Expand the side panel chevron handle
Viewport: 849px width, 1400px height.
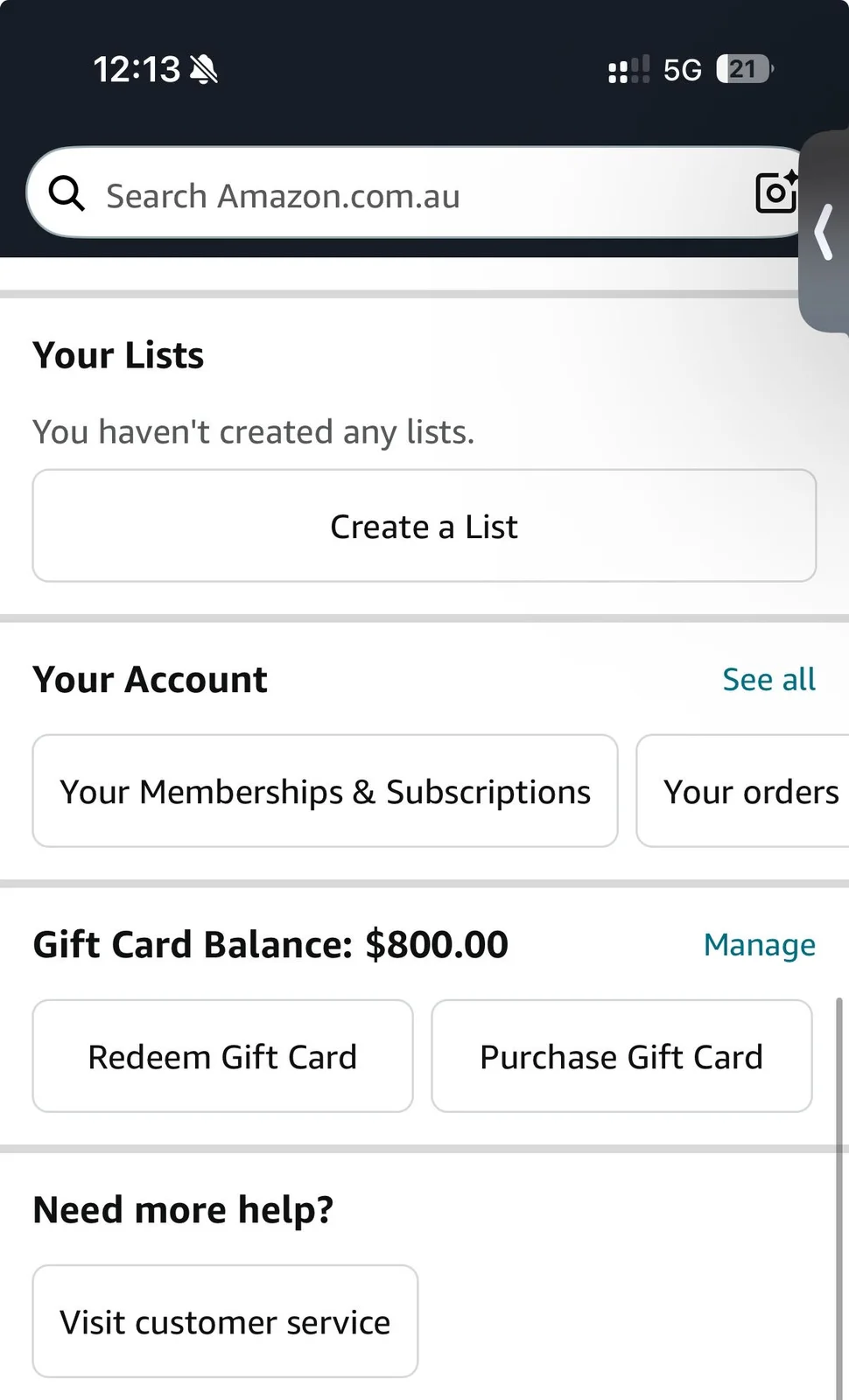pyautogui.click(x=824, y=232)
